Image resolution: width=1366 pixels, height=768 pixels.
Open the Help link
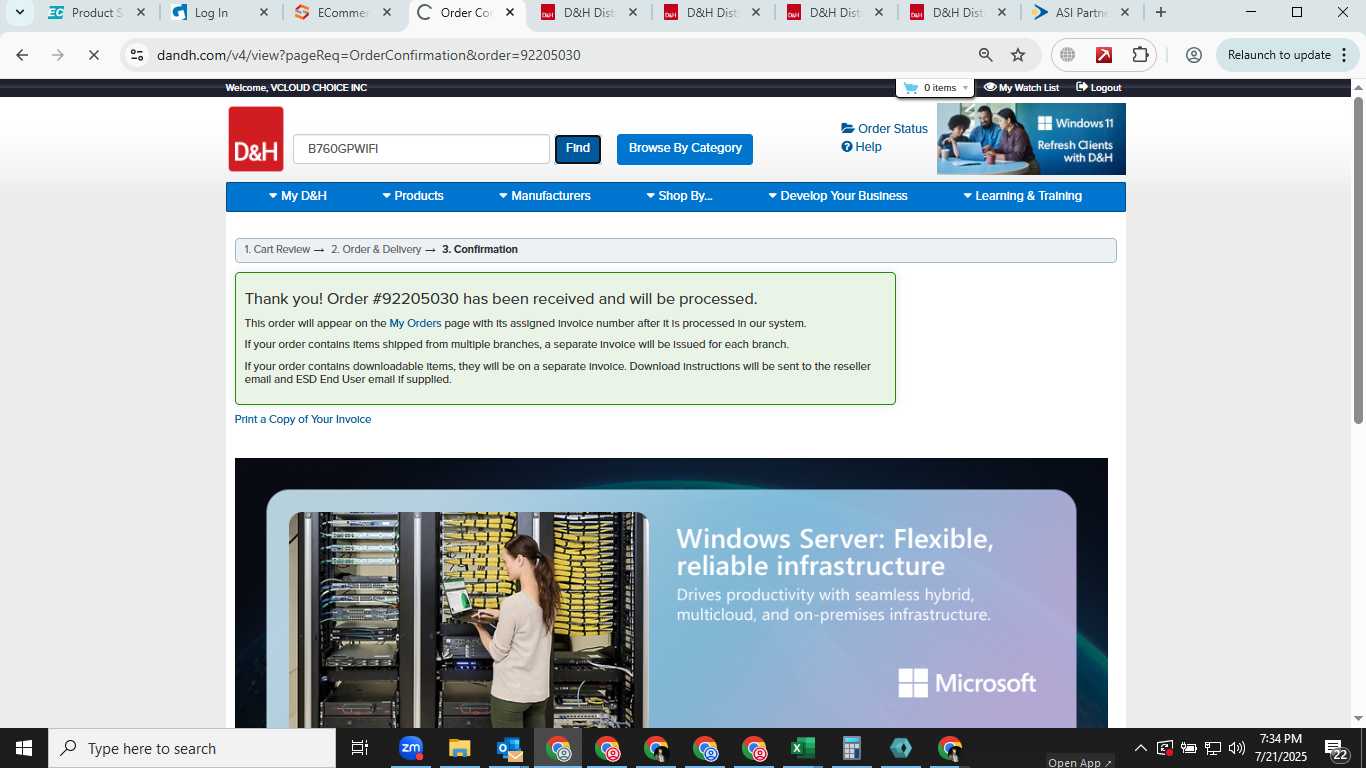[862, 147]
